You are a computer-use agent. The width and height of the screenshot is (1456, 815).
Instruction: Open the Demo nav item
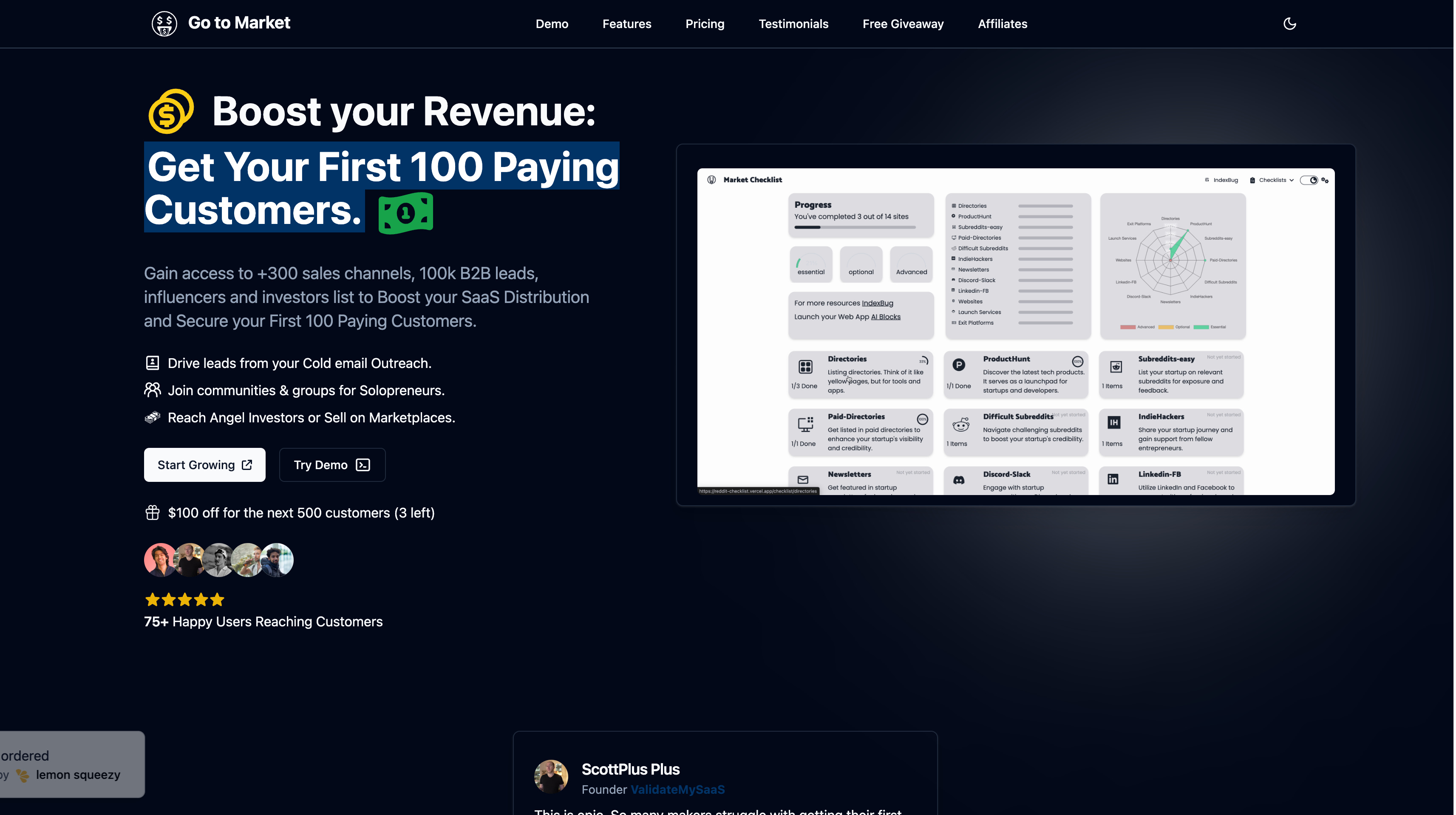[x=552, y=24]
